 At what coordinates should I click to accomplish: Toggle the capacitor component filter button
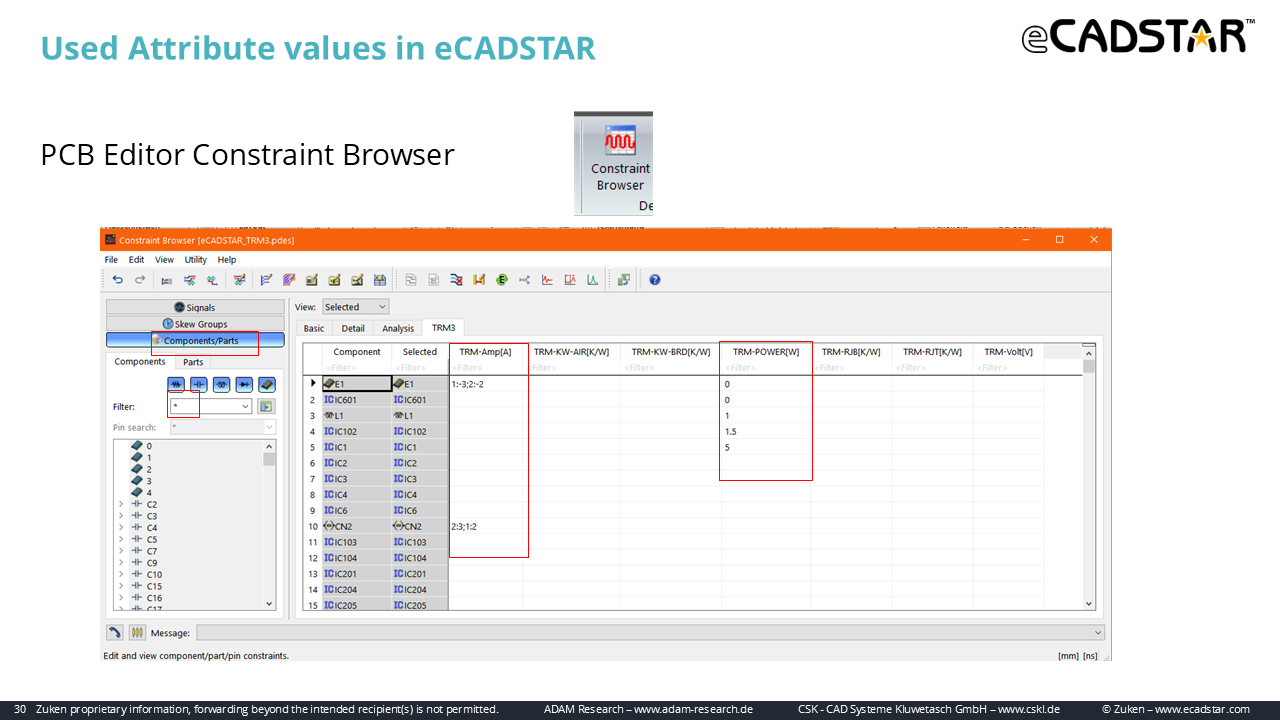(x=199, y=384)
